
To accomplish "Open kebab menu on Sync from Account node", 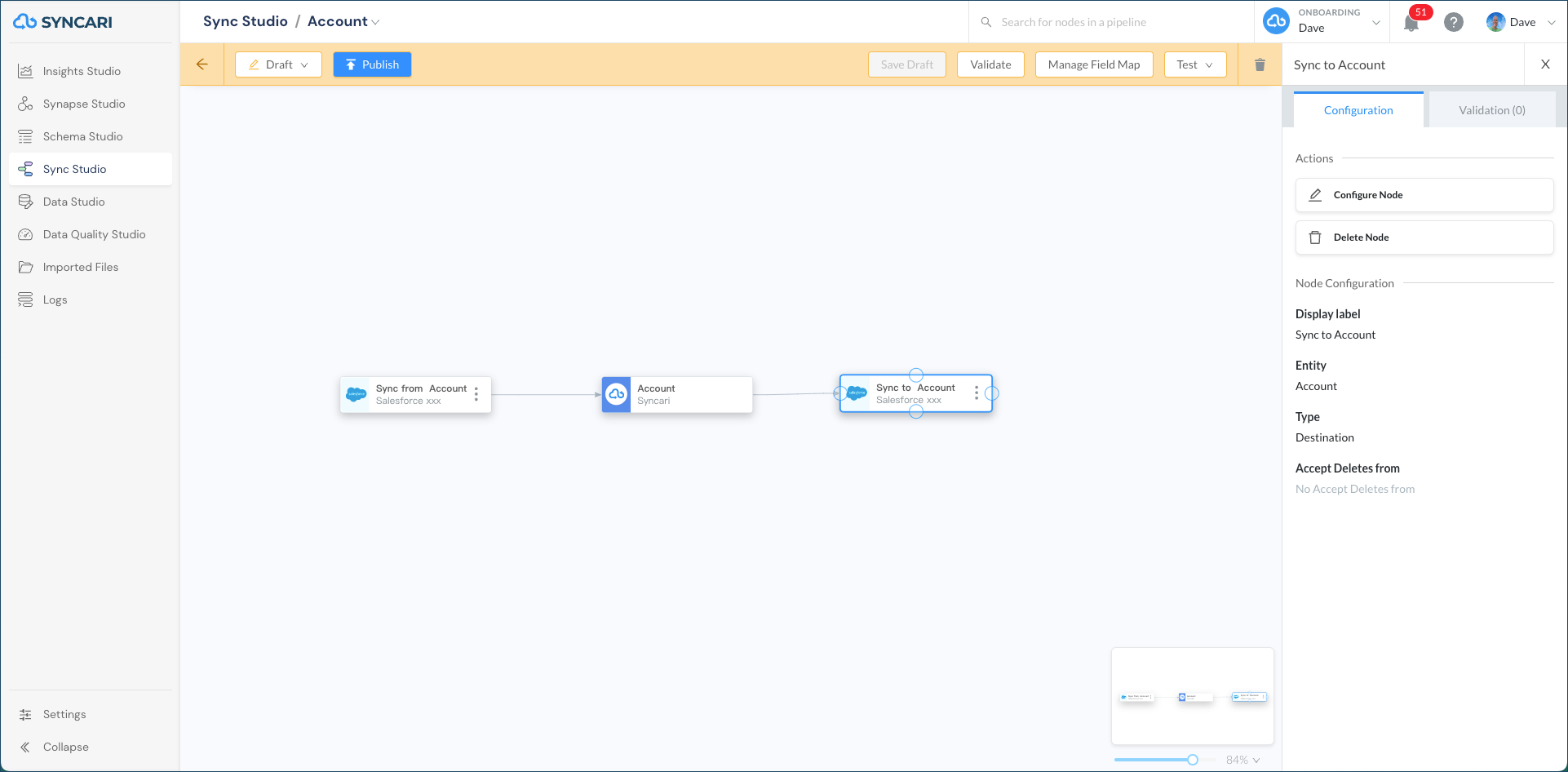I will (476, 394).
